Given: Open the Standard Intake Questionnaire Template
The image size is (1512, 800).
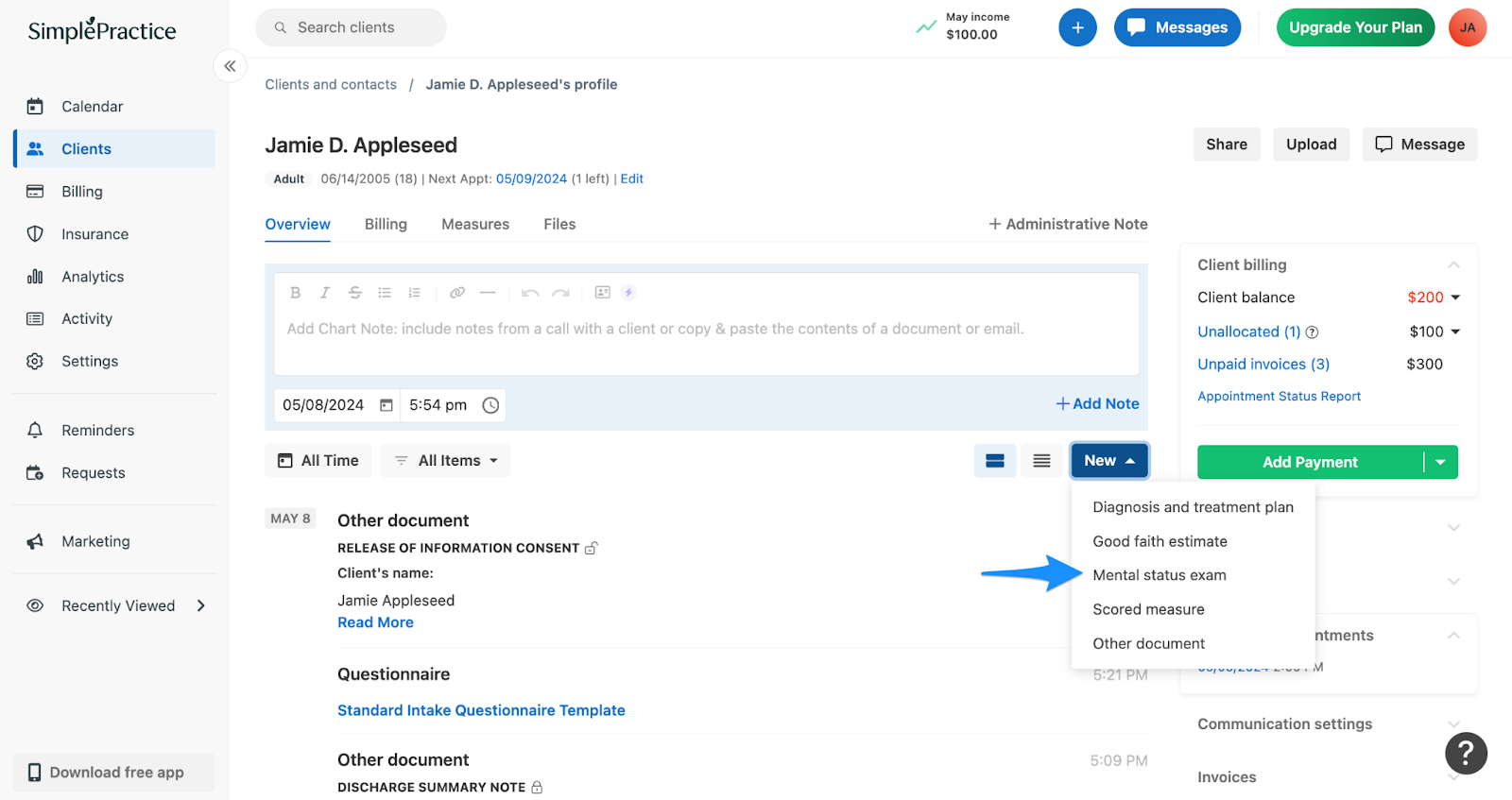Looking at the screenshot, I should [x=481, y=710].
